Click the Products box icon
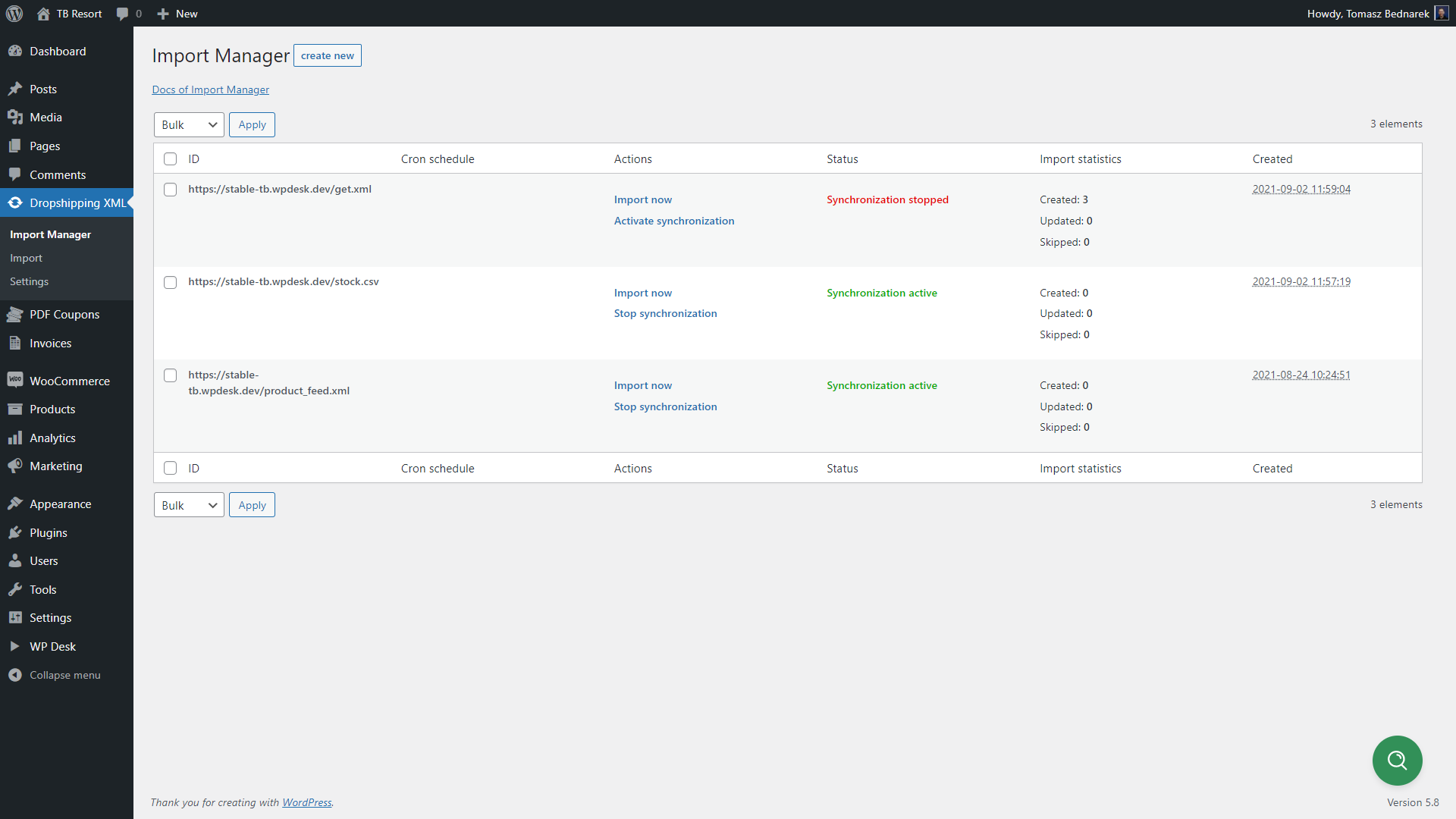Image resolution: width=1456 pixels, height=819 pixels. (x=15, y=409)
